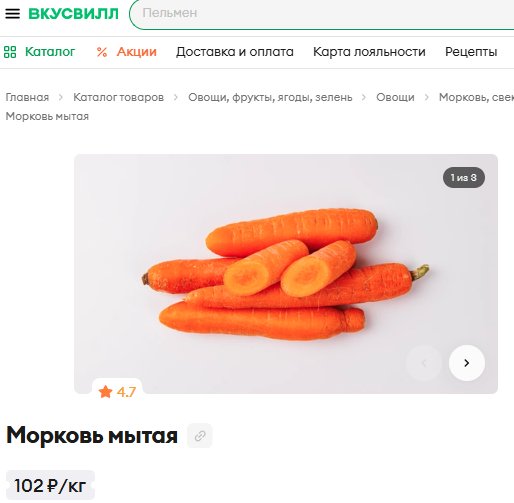Open Овощи, фрукты, ягоды, зелень breadcrumb
Viewport: 514px width, 503px height.
pos(270,97)
